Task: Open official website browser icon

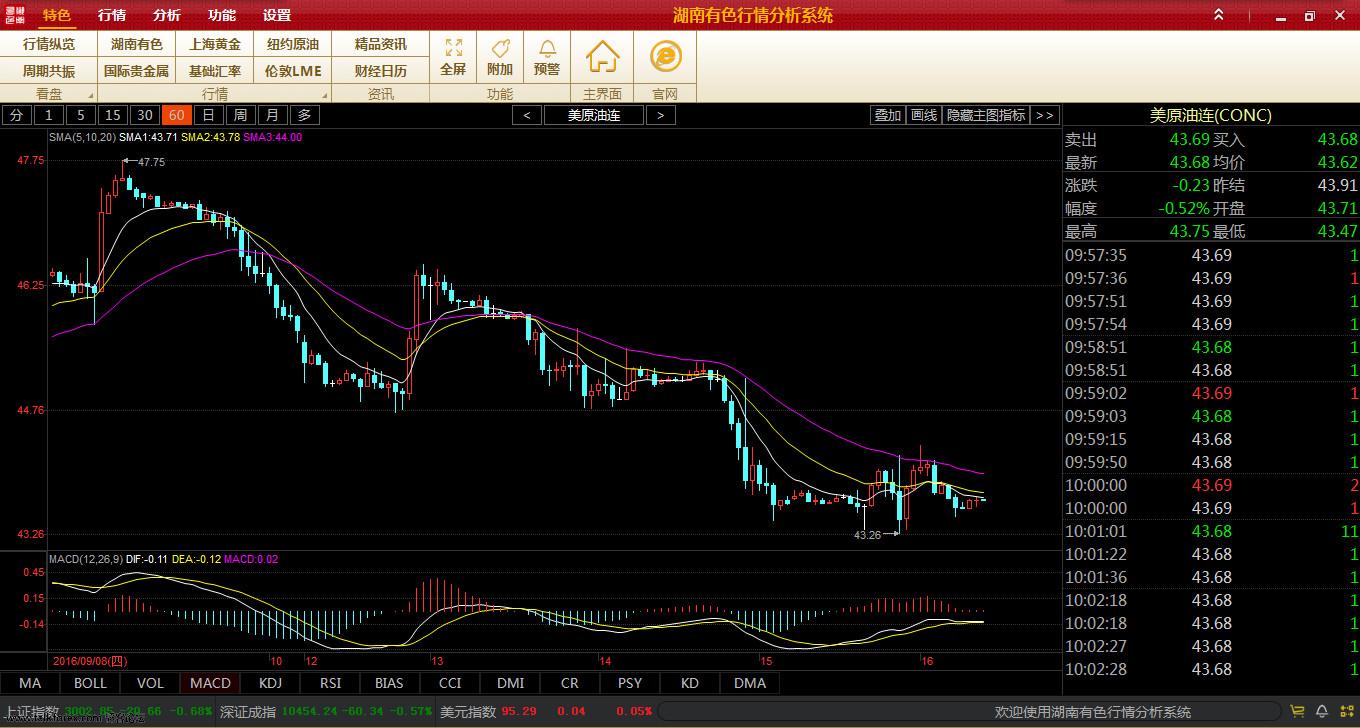Action: pyautogui.click(x=665, y=56)
